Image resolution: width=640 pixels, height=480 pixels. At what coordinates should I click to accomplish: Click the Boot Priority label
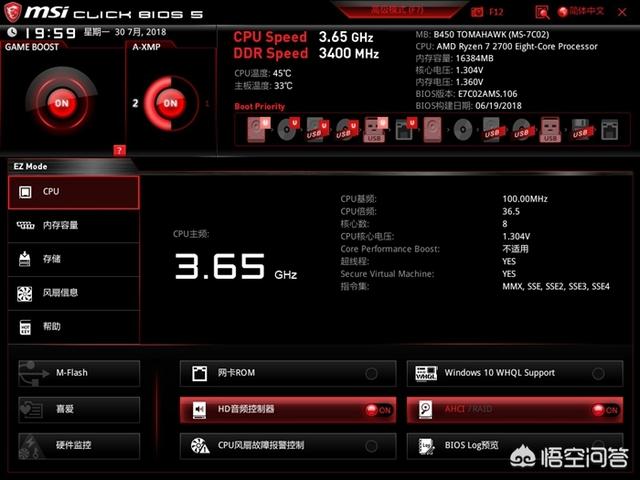click(260, 107)
